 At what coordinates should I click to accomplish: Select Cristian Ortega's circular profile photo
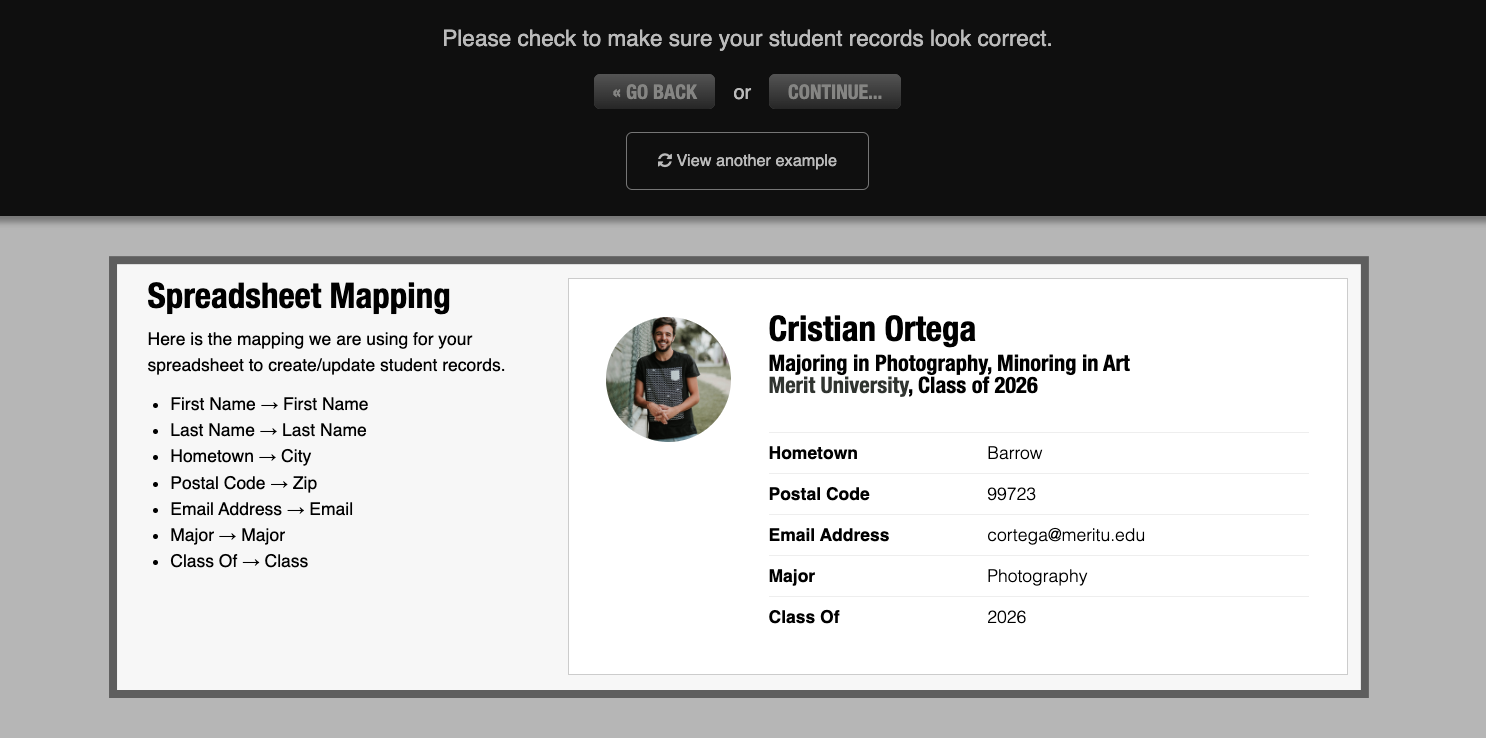[668, 379]
